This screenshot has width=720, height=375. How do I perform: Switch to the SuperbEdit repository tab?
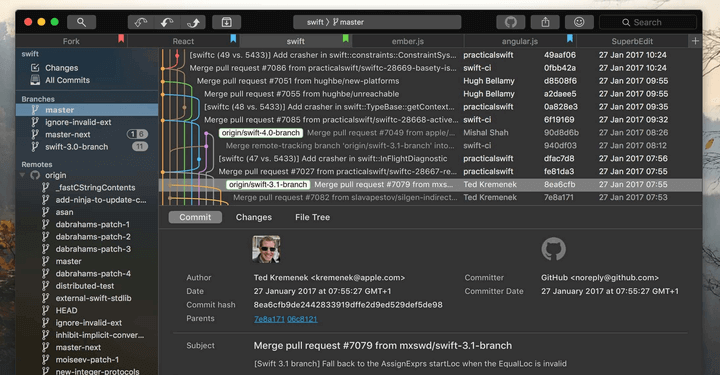[x=632, y=41]
